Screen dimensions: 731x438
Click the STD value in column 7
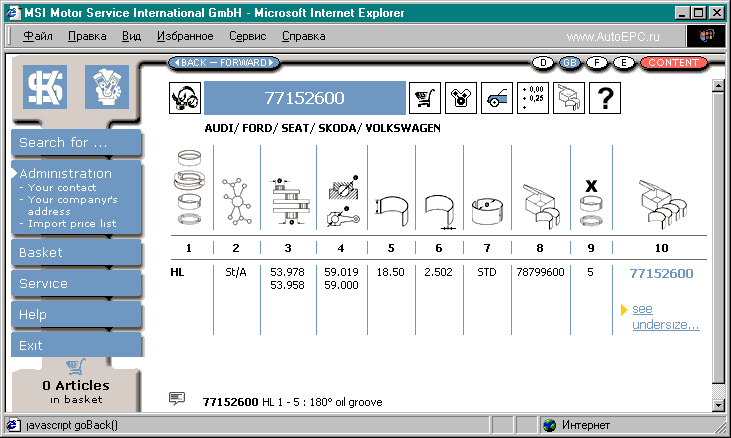pos(487,272)
